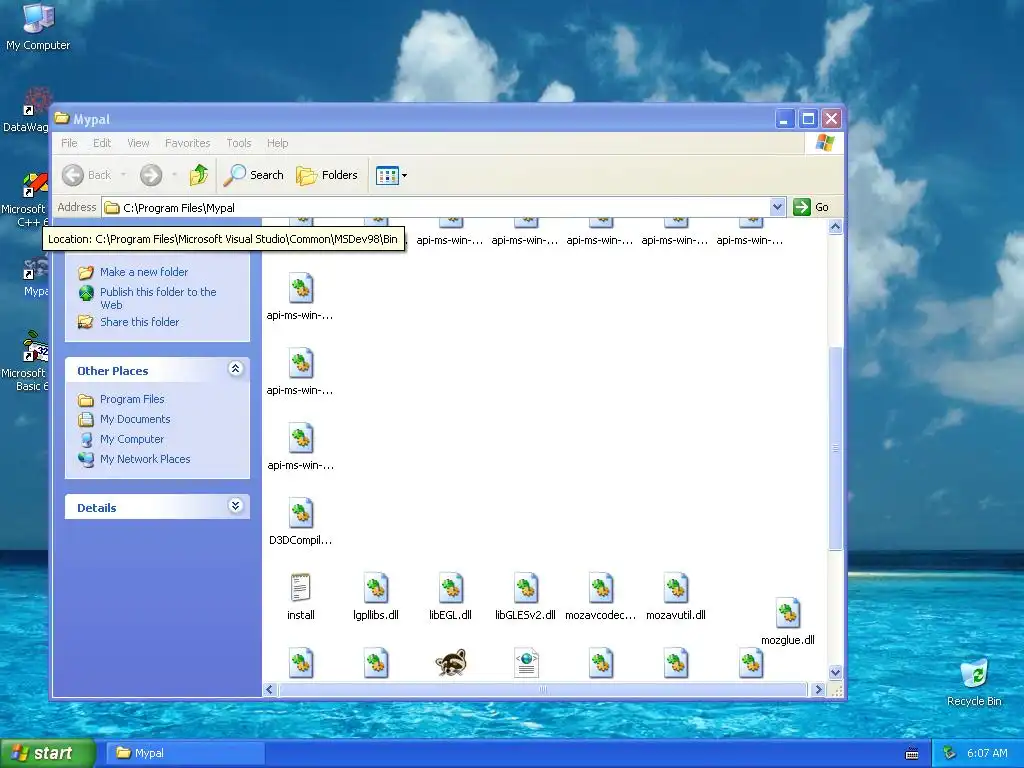Click the horizontal scrollbar right arrow
1024x768 pixels.
point(818,690)
